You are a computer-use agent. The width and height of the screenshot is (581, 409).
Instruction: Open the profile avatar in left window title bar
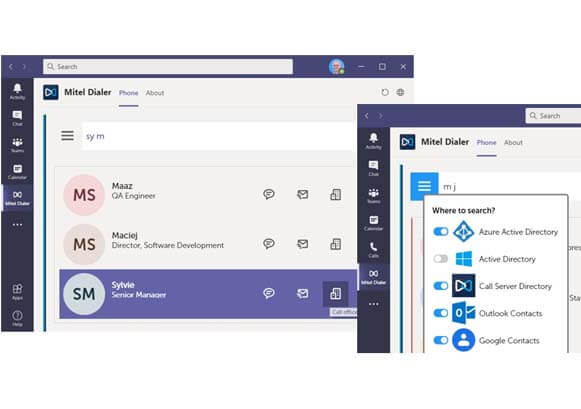click(336, 67)
